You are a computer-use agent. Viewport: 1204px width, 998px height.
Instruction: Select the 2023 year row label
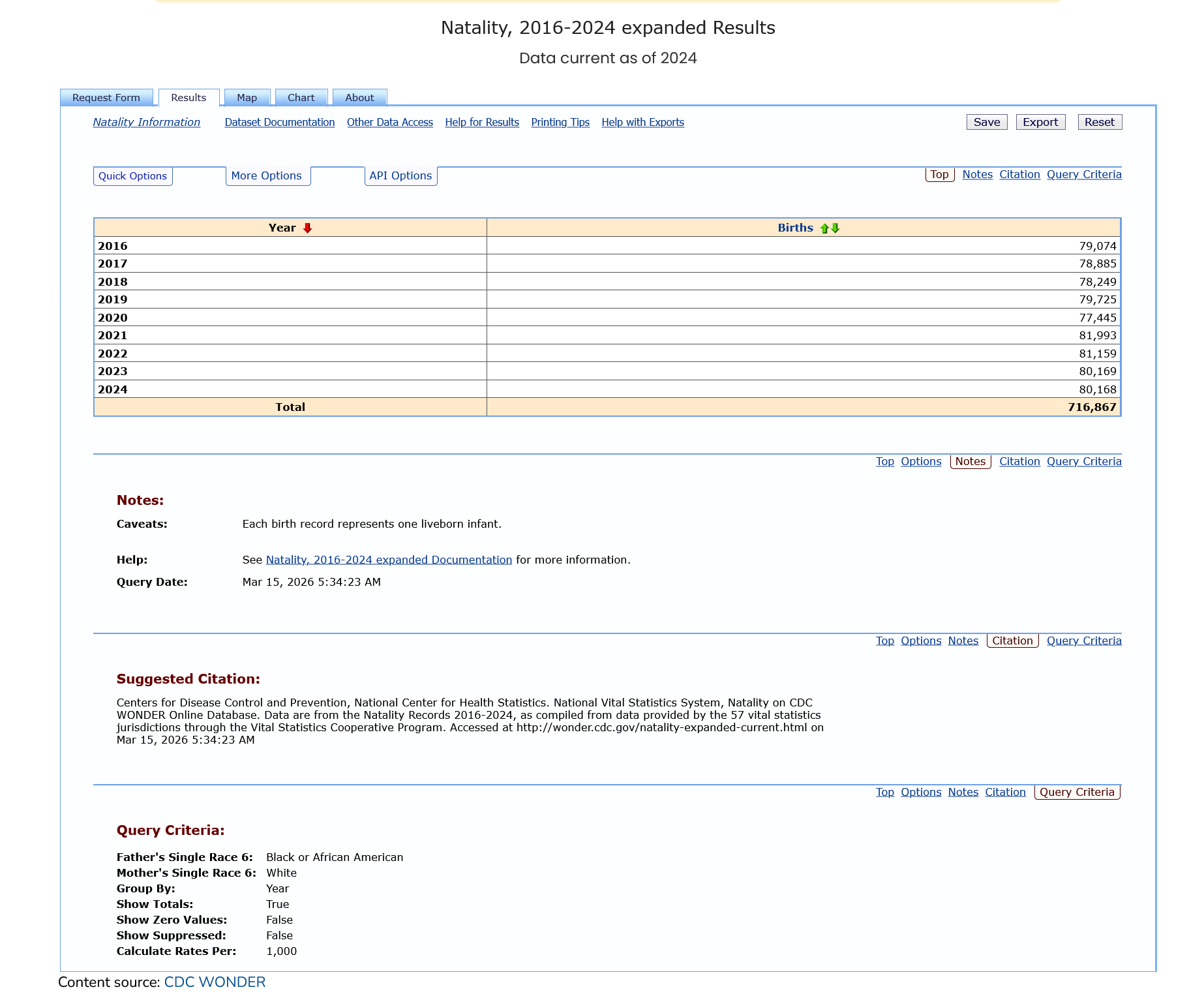point(113,371)
